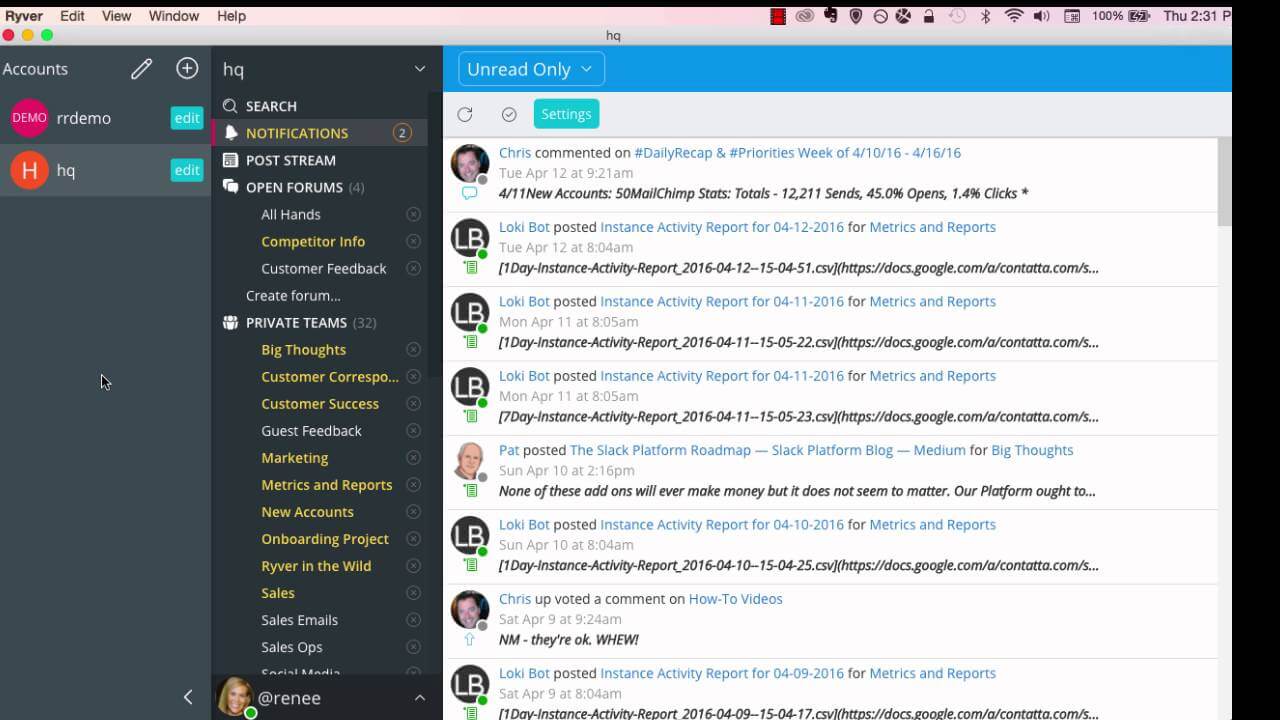This screenshot has height=720, width=1280.
Task: Click the comment icon under Chris's DailyRecap avatar
Action: coord(469,193)
